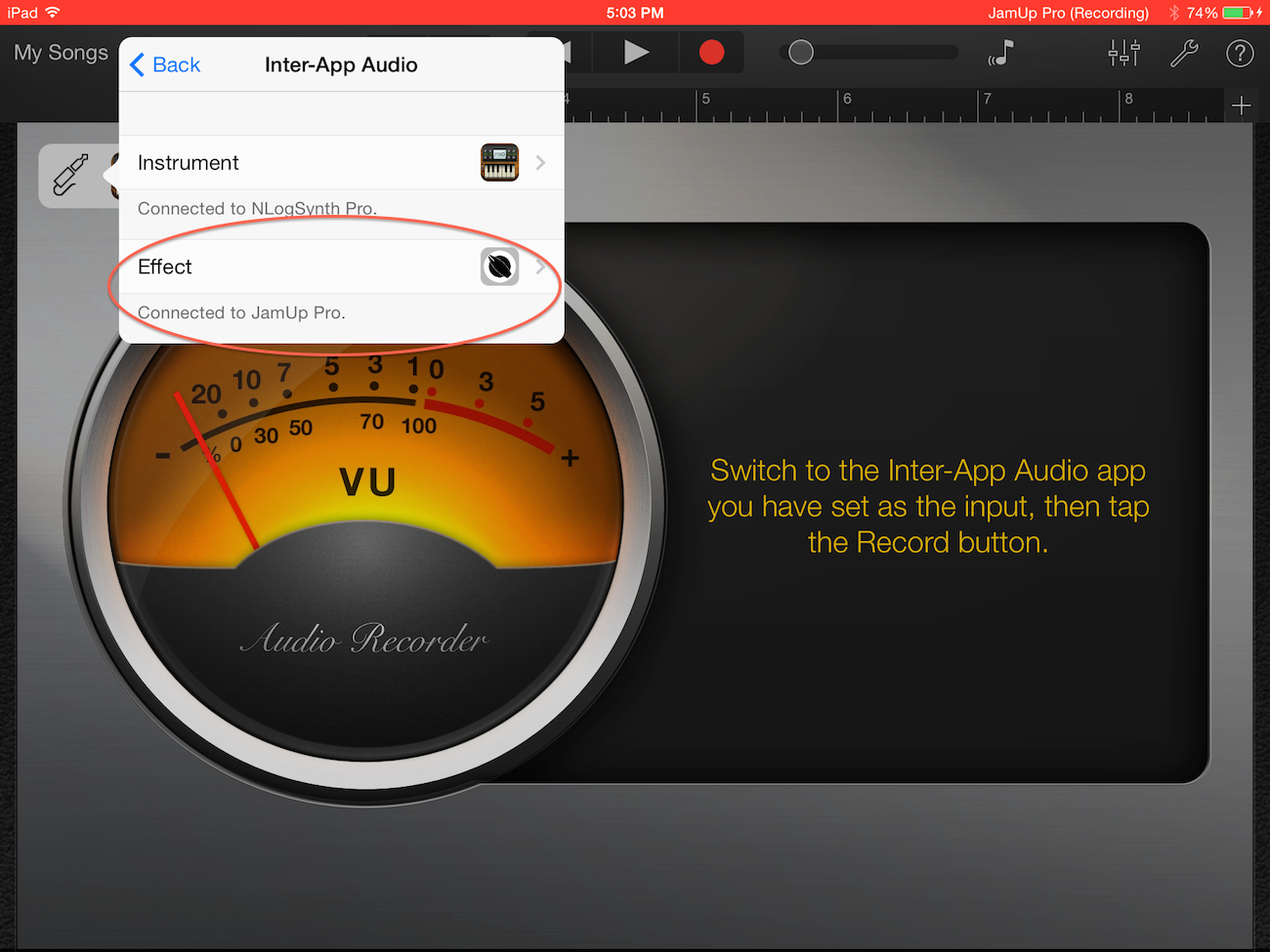Tap the "Audio Recorder" label on the meter

(x=363, y=639)
